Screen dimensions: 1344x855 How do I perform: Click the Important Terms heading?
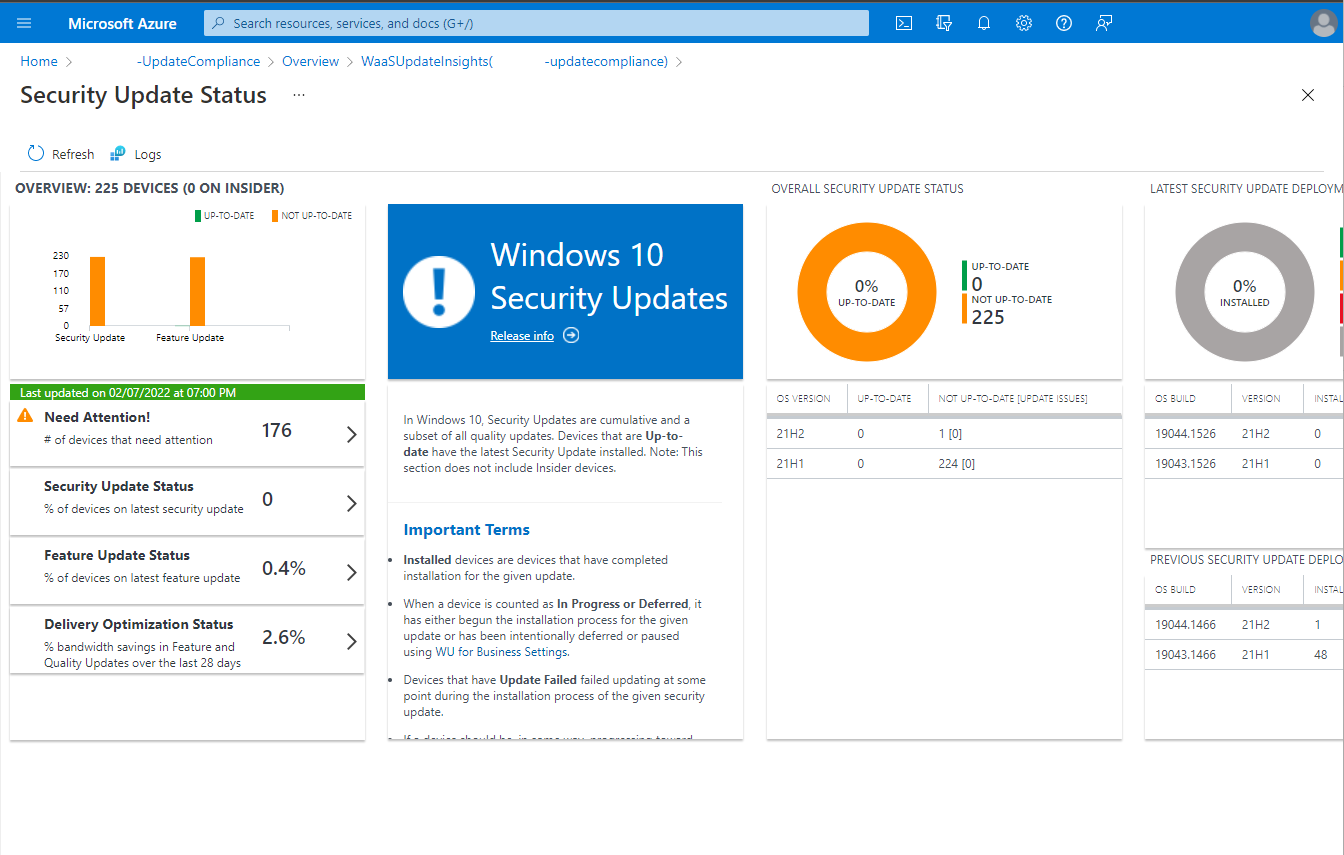tap(466, 530)
